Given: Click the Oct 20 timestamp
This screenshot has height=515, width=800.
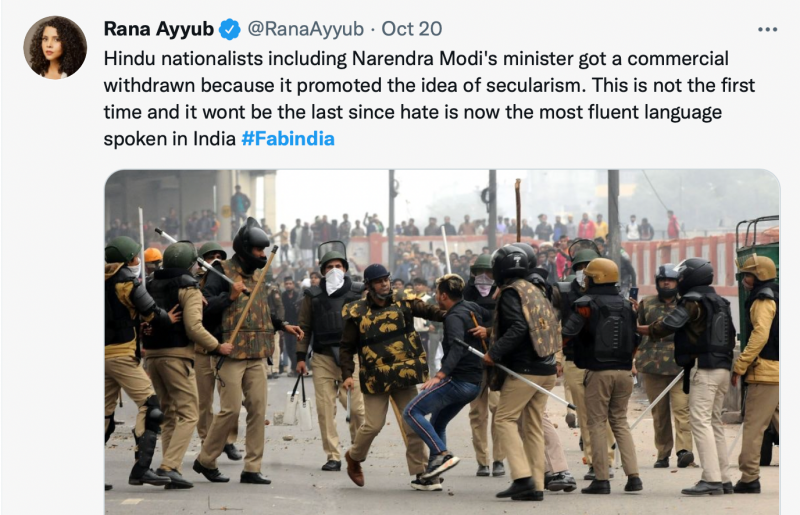Looking at the screenshot, I should coord(412,29).
